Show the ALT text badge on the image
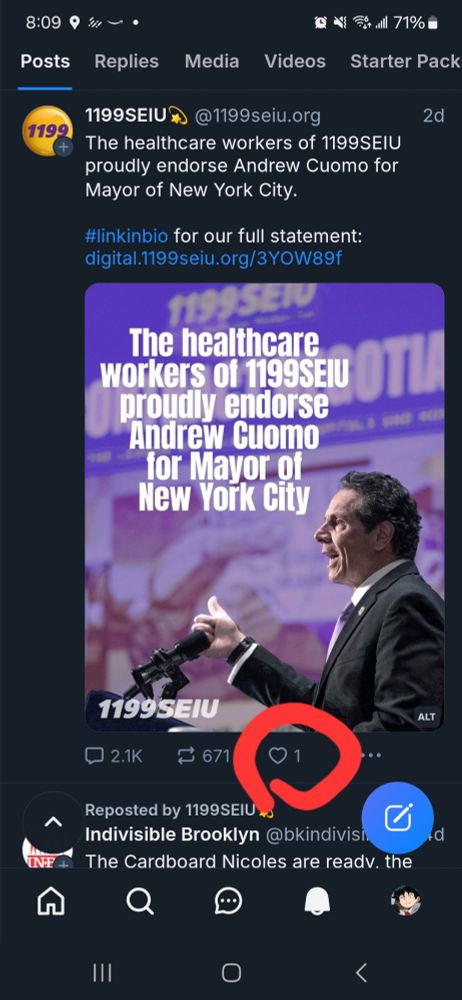Image resolution: width=462 pixels, height=1000 pixels. [426, 717]
